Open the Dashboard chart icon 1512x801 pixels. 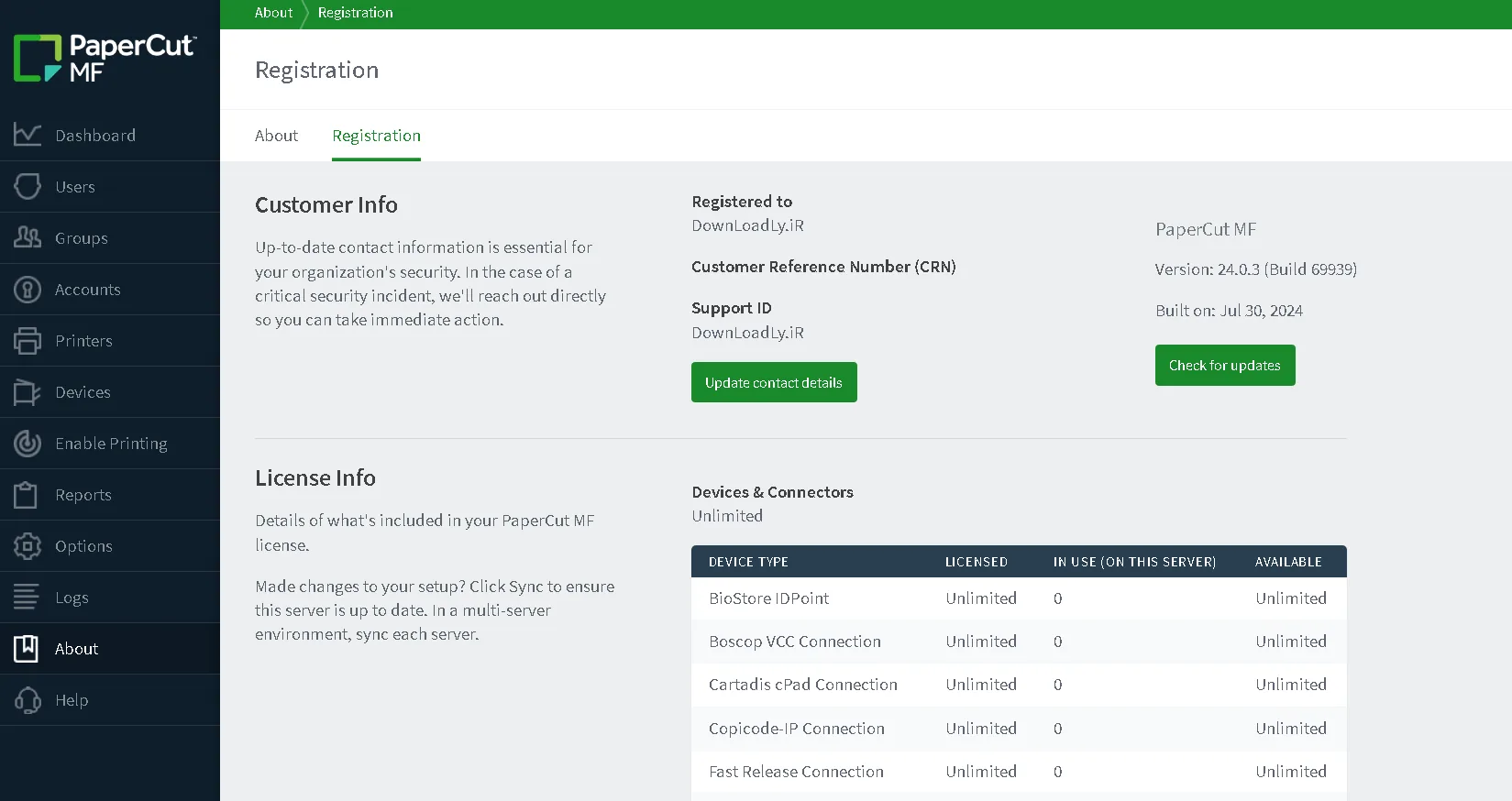pyautogui.click(x=28, y=135)
